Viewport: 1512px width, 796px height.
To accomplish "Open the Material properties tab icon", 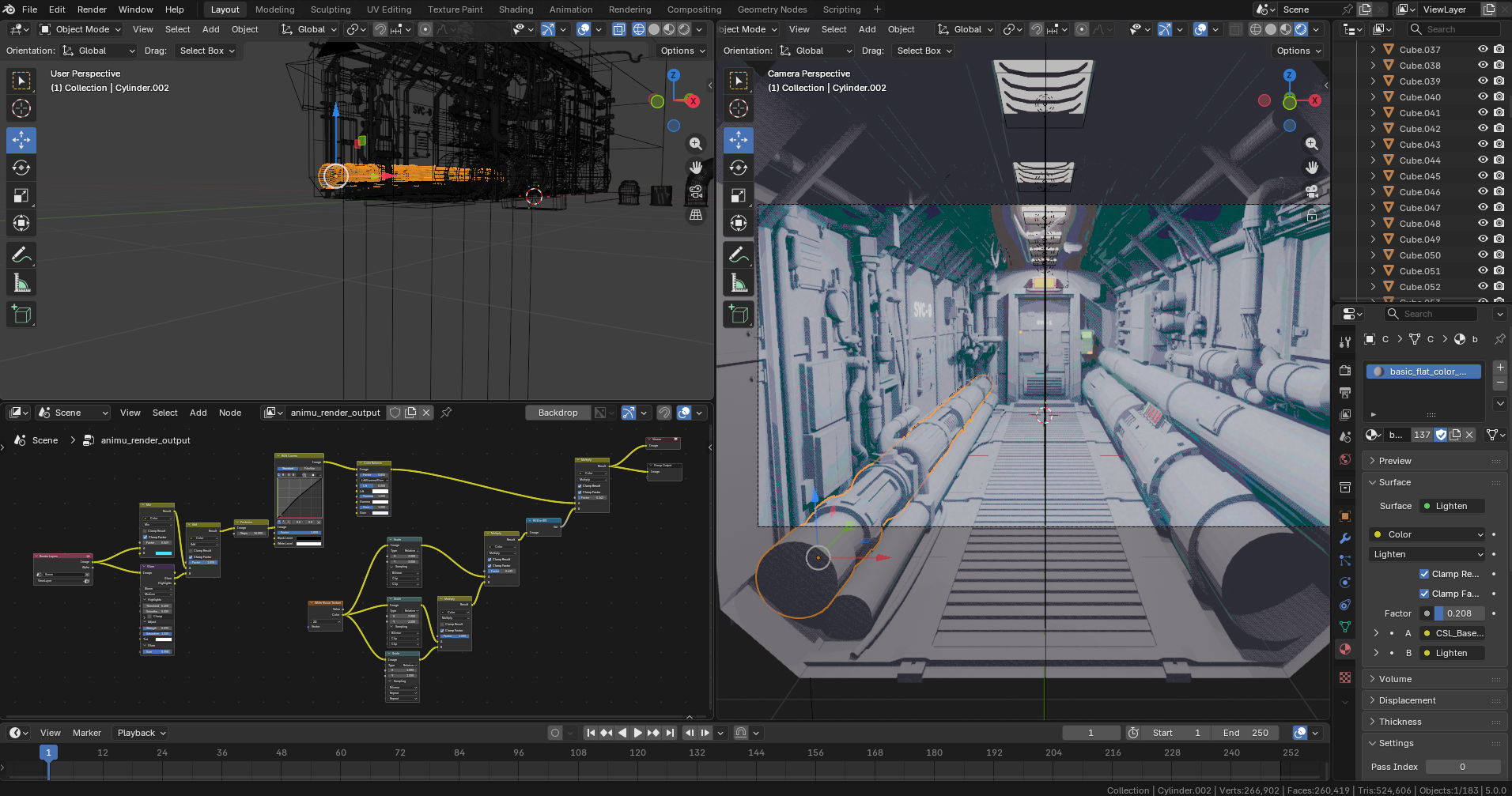I will click(x=1345, y=649).
